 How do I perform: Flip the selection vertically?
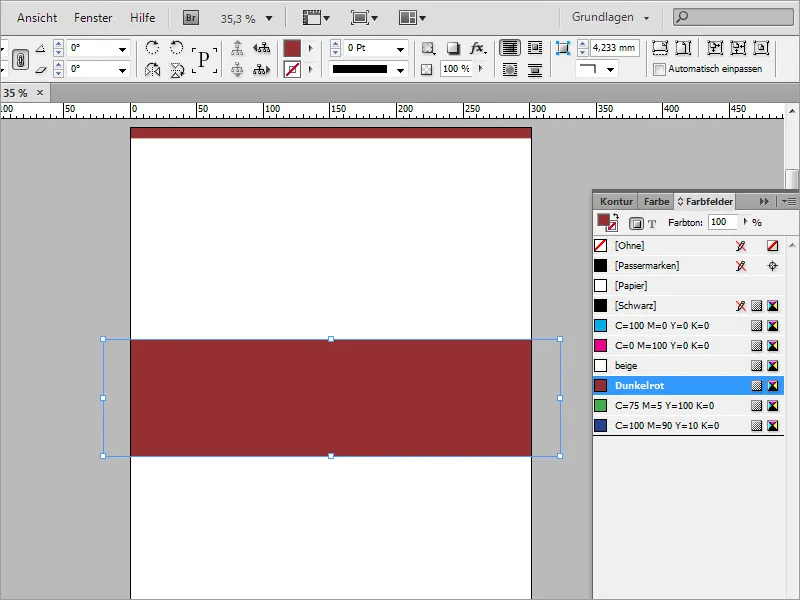(x=177, y=69)
